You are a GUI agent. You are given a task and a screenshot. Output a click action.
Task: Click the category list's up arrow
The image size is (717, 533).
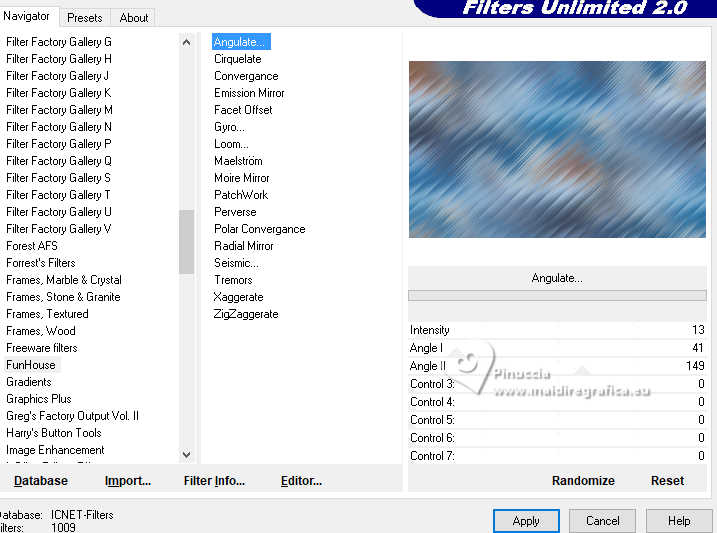pyautogui.click(x=186, y=43)
